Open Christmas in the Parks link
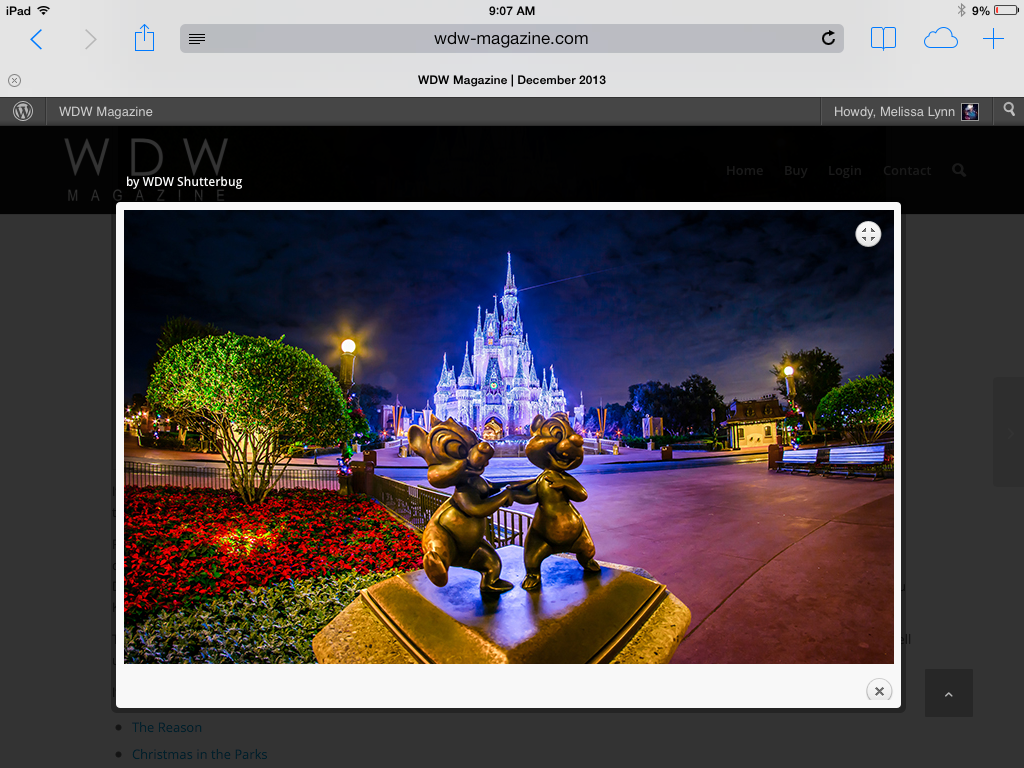The image size is (1024, 768). 199,754
